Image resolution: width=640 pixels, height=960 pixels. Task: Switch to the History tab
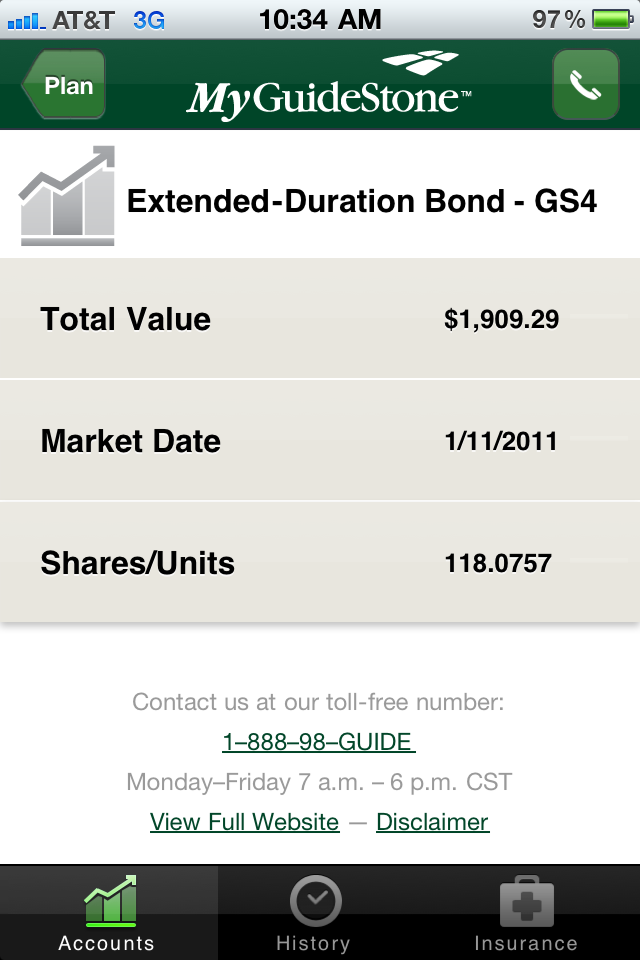coord(313,914)
